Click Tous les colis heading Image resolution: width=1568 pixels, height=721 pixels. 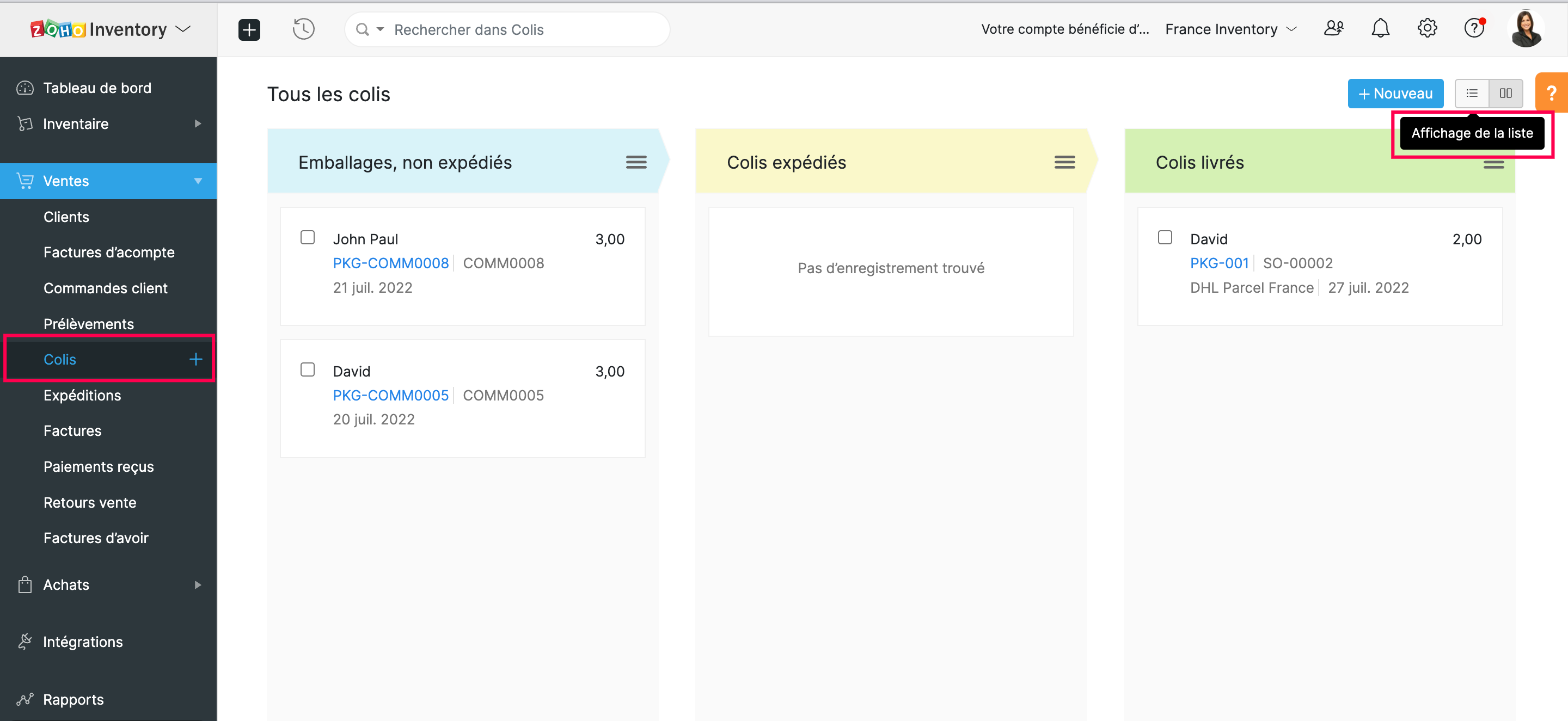[329, 94]
